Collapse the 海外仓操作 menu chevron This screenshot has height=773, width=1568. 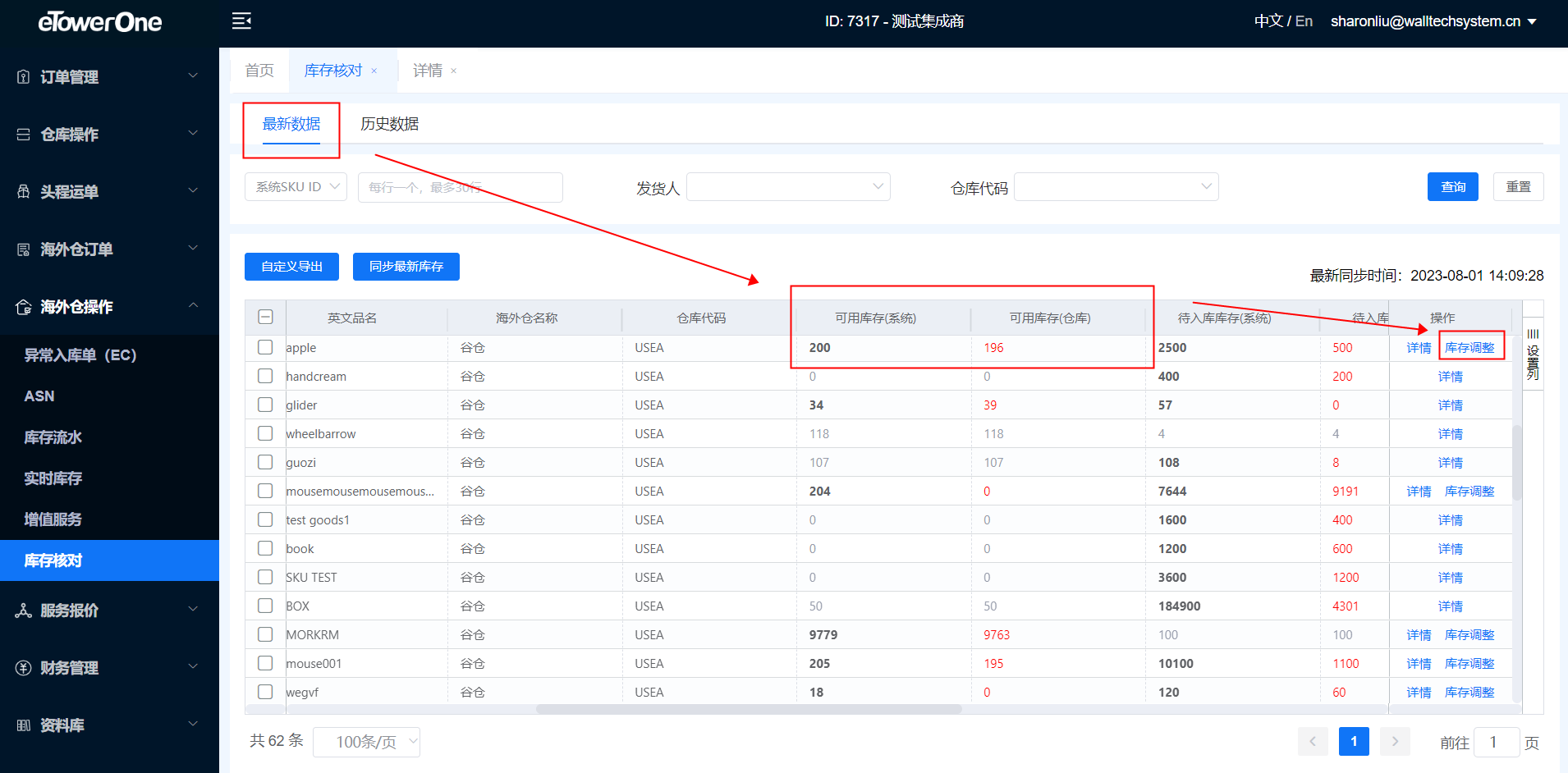193,305
